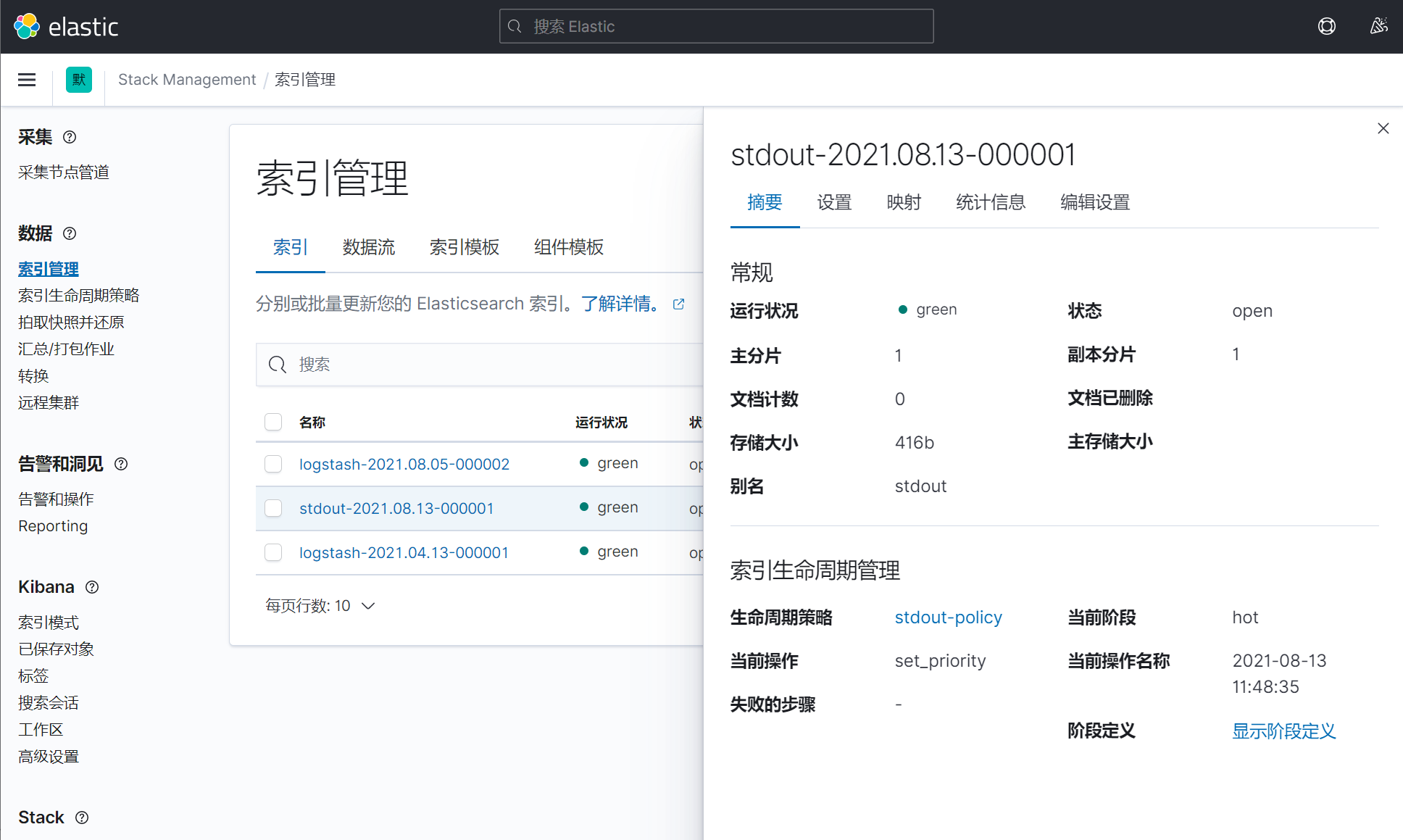1403x840 pixels.
Task: Click external link icon after 了解详情
Action: pyautogui.click(x=678, y=304)
